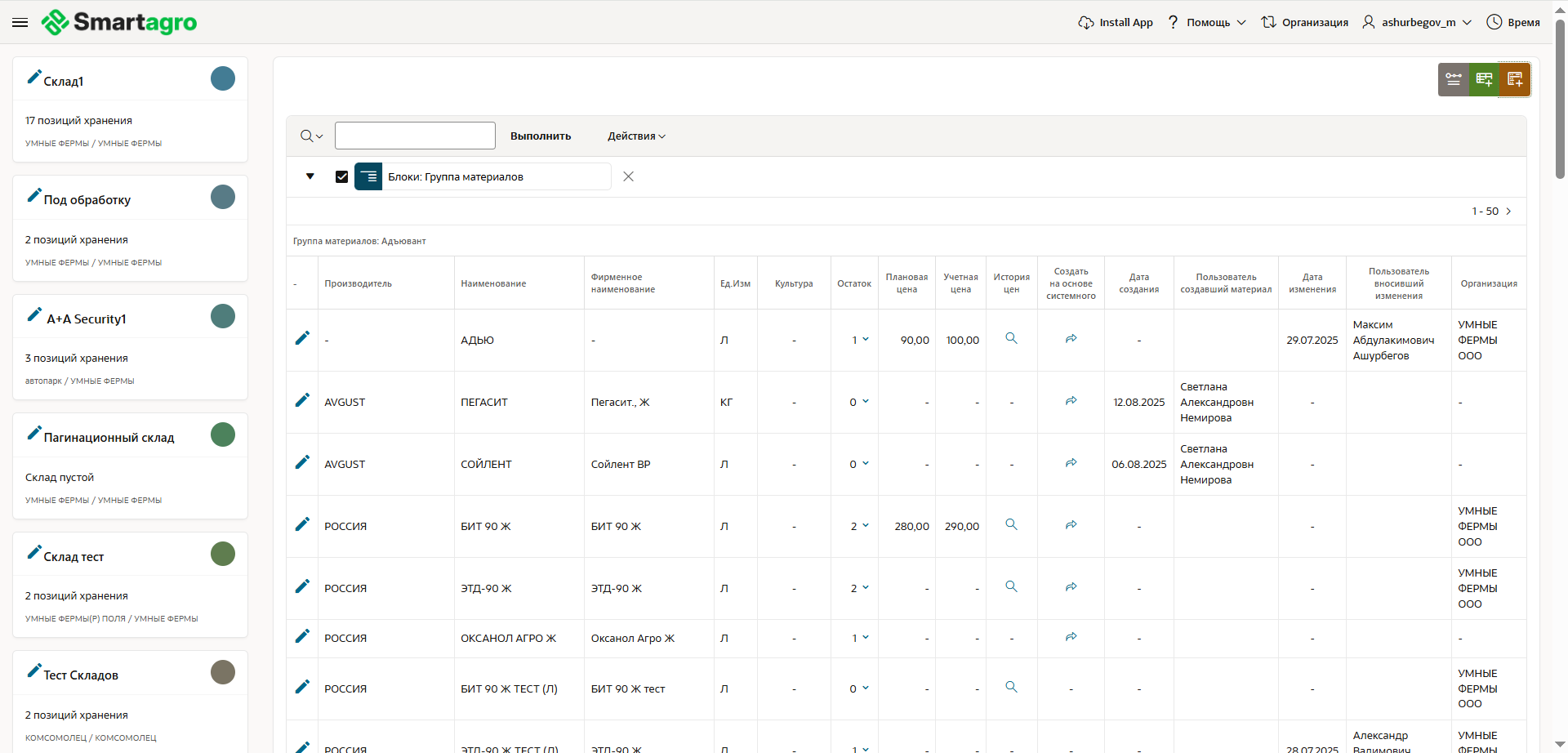The width and height of the screenshot is (1568, 753).
Task: Uncheck the Блоки: Группа материалов checkbox
Action: click(342, 176)
